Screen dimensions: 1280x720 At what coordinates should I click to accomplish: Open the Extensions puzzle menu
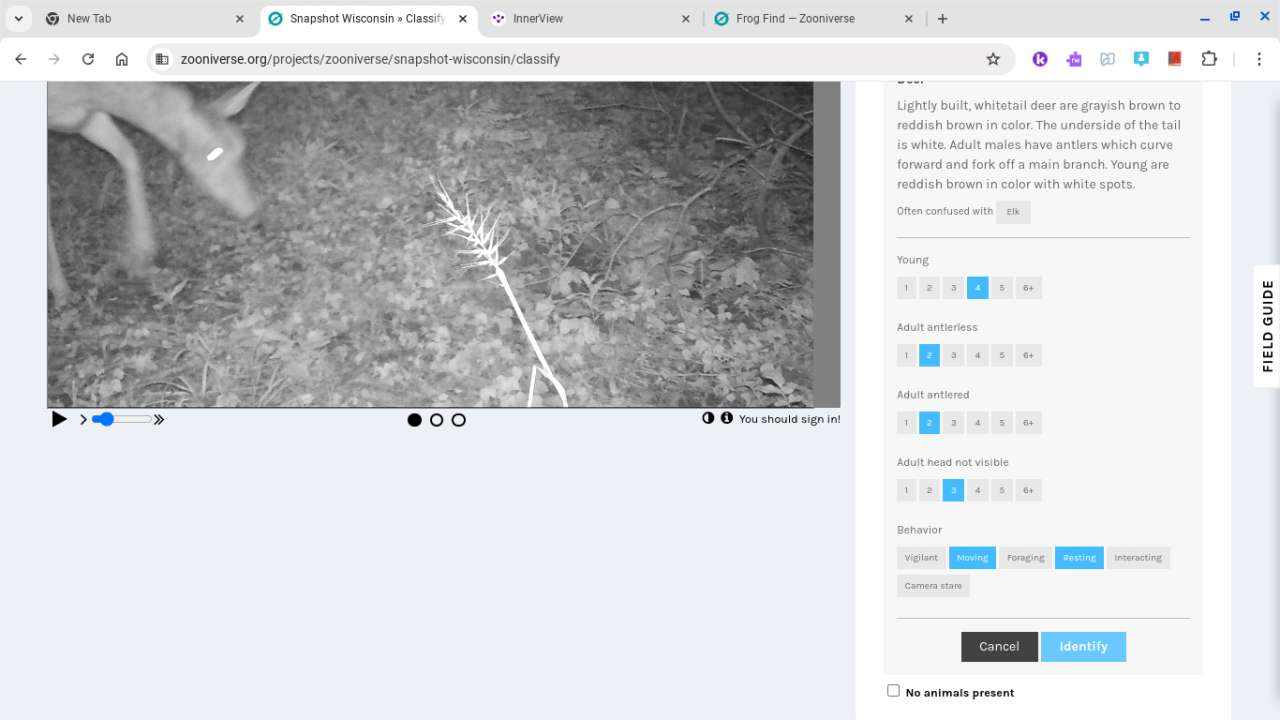pyautogui.click(x=1209, y=59)
